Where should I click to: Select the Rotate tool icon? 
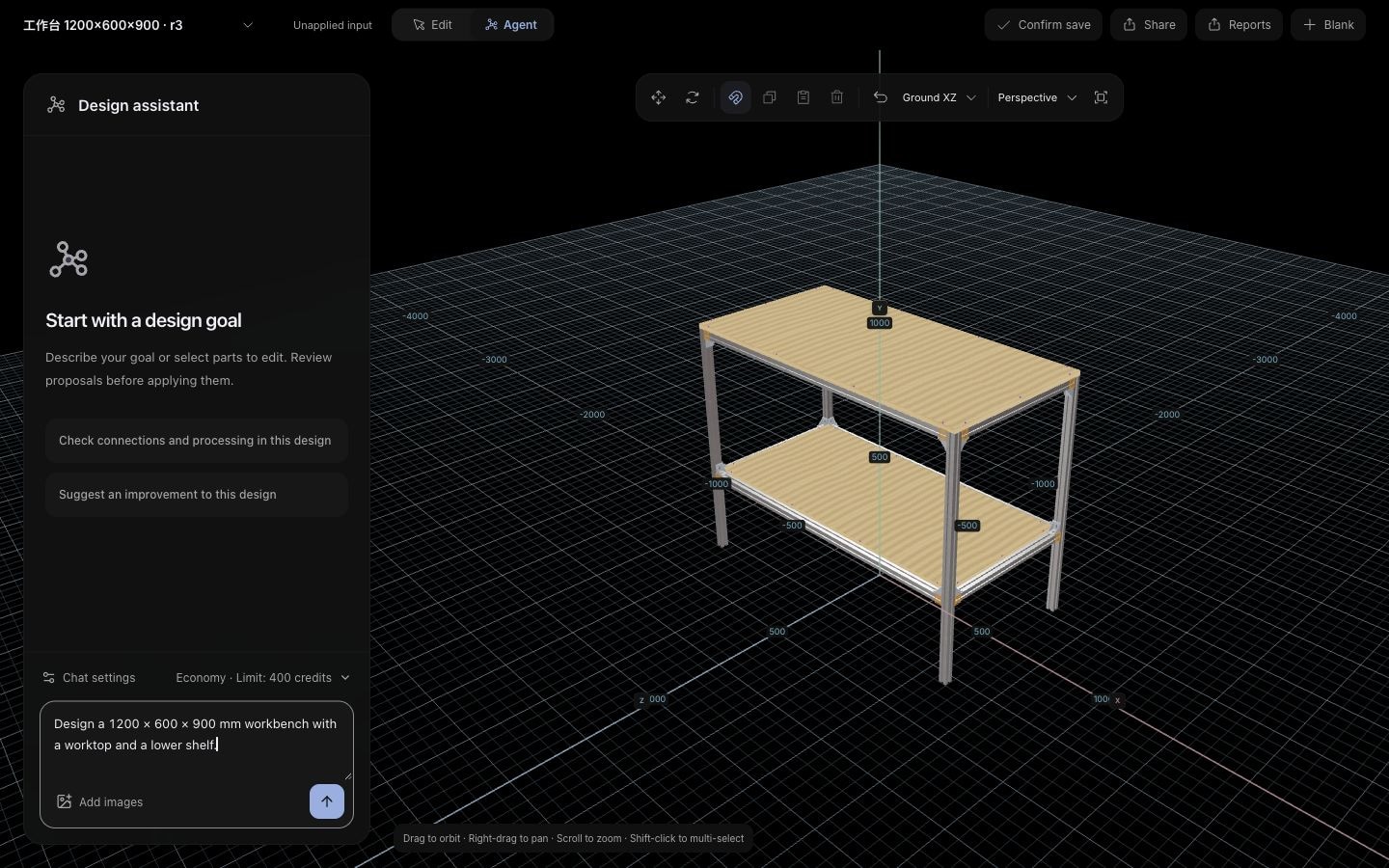click(x=693, y=97)
